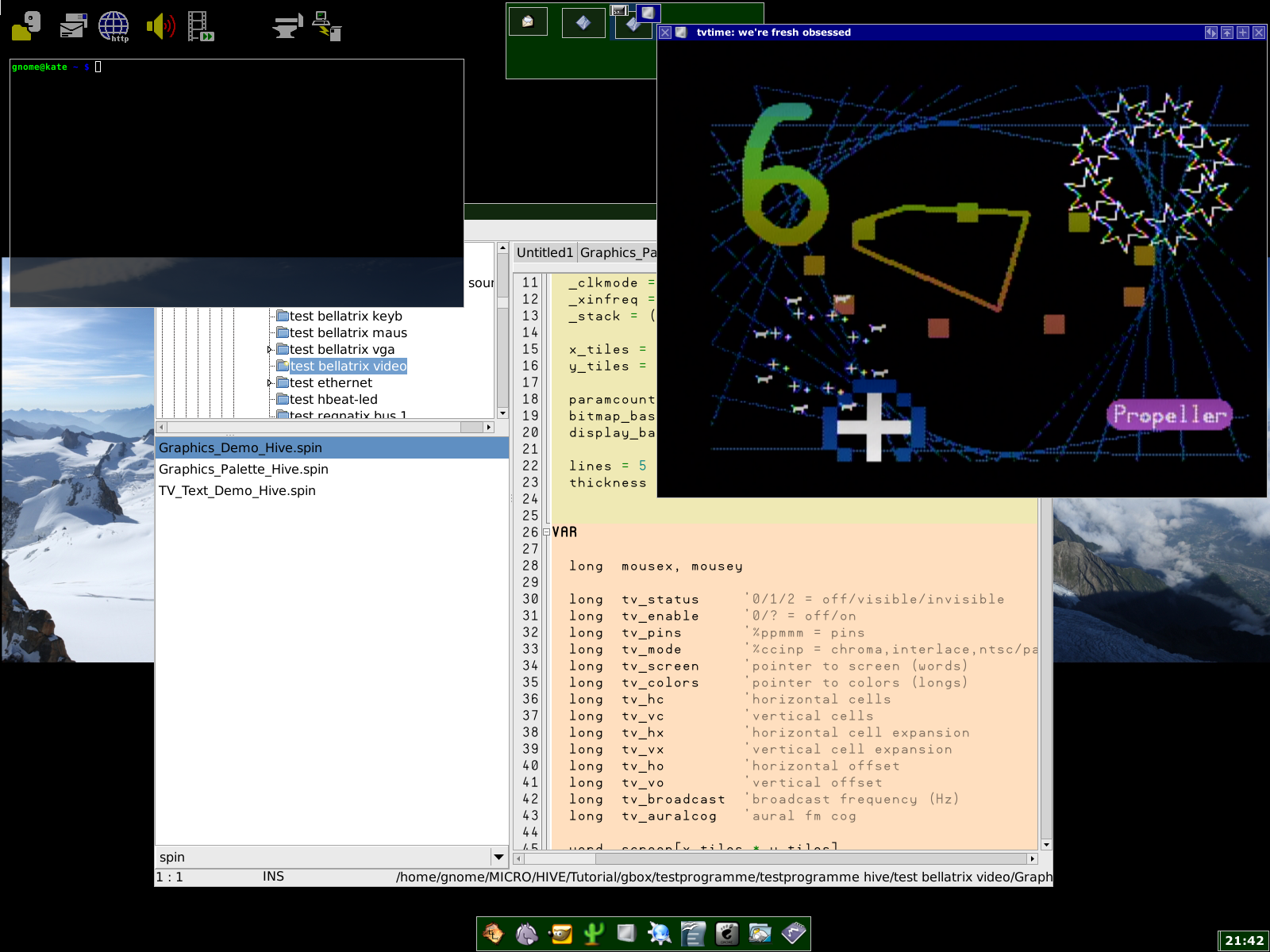The height and width of the screenshot is (952, 1270).
Task: Launch the green cactus application in dock
Action: (x=593, y=934)
